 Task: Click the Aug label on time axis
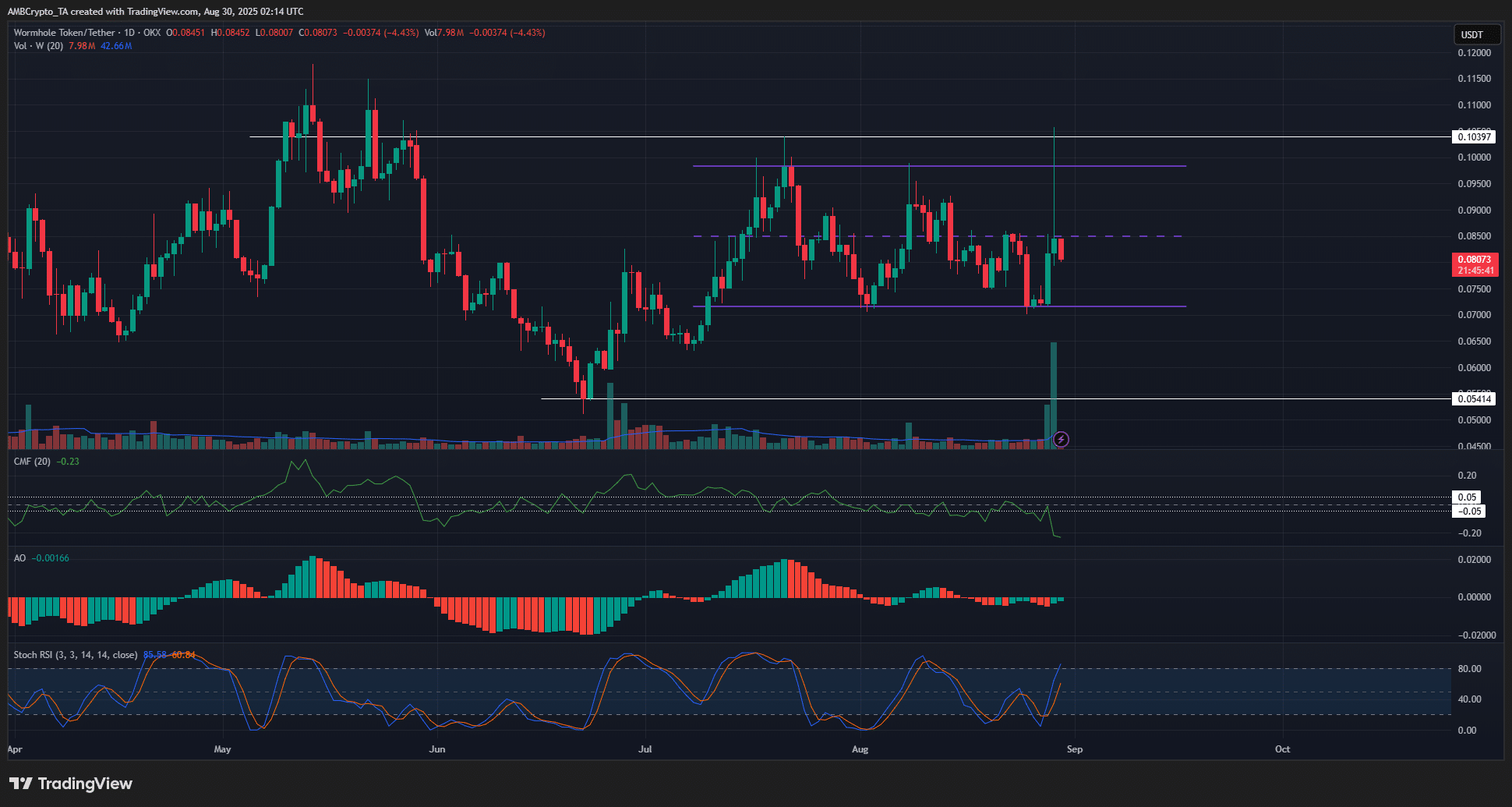pyautogui.click(x=860, y=749)
